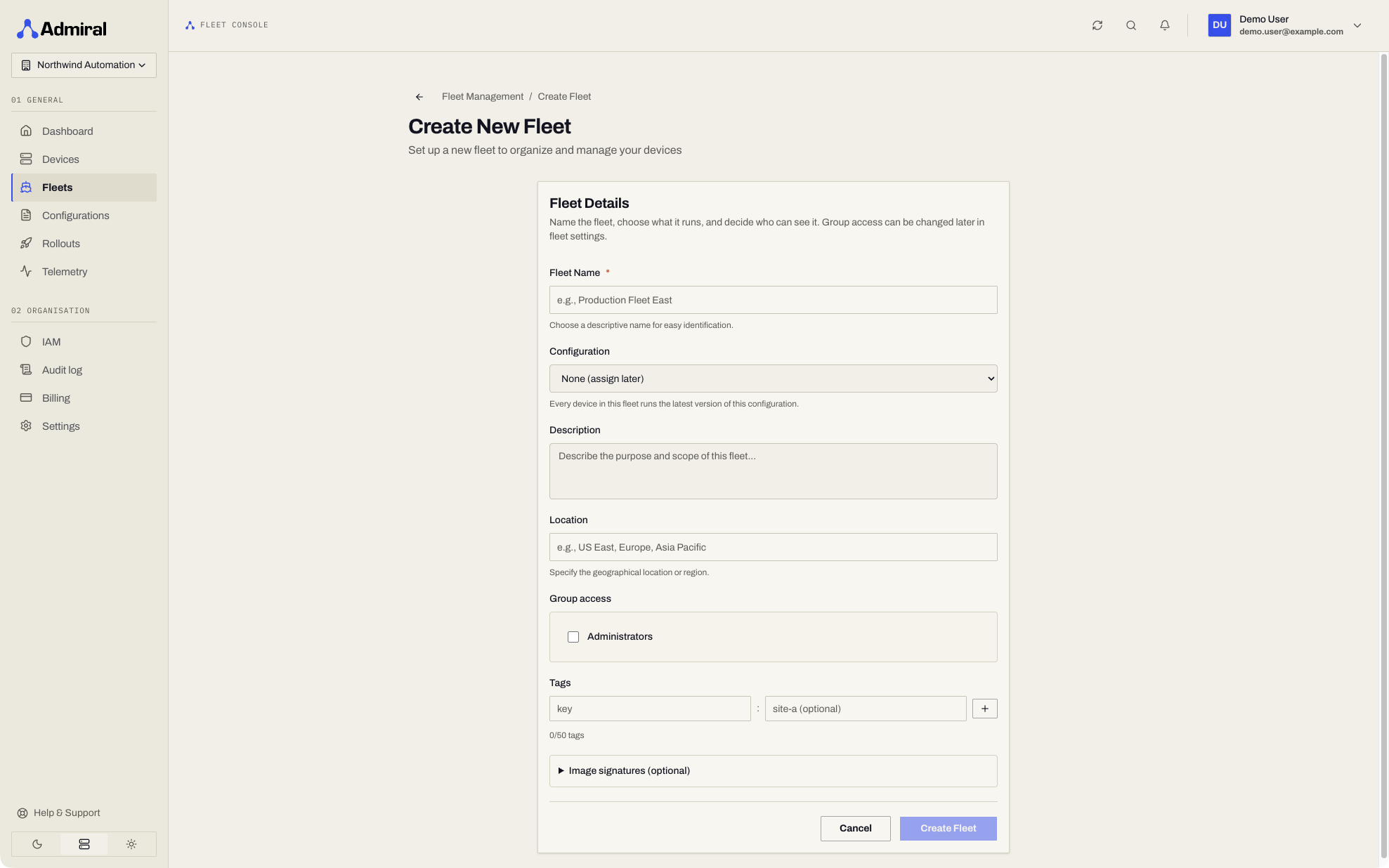Expand Image signatures (optional) section

tap(773, 771)
